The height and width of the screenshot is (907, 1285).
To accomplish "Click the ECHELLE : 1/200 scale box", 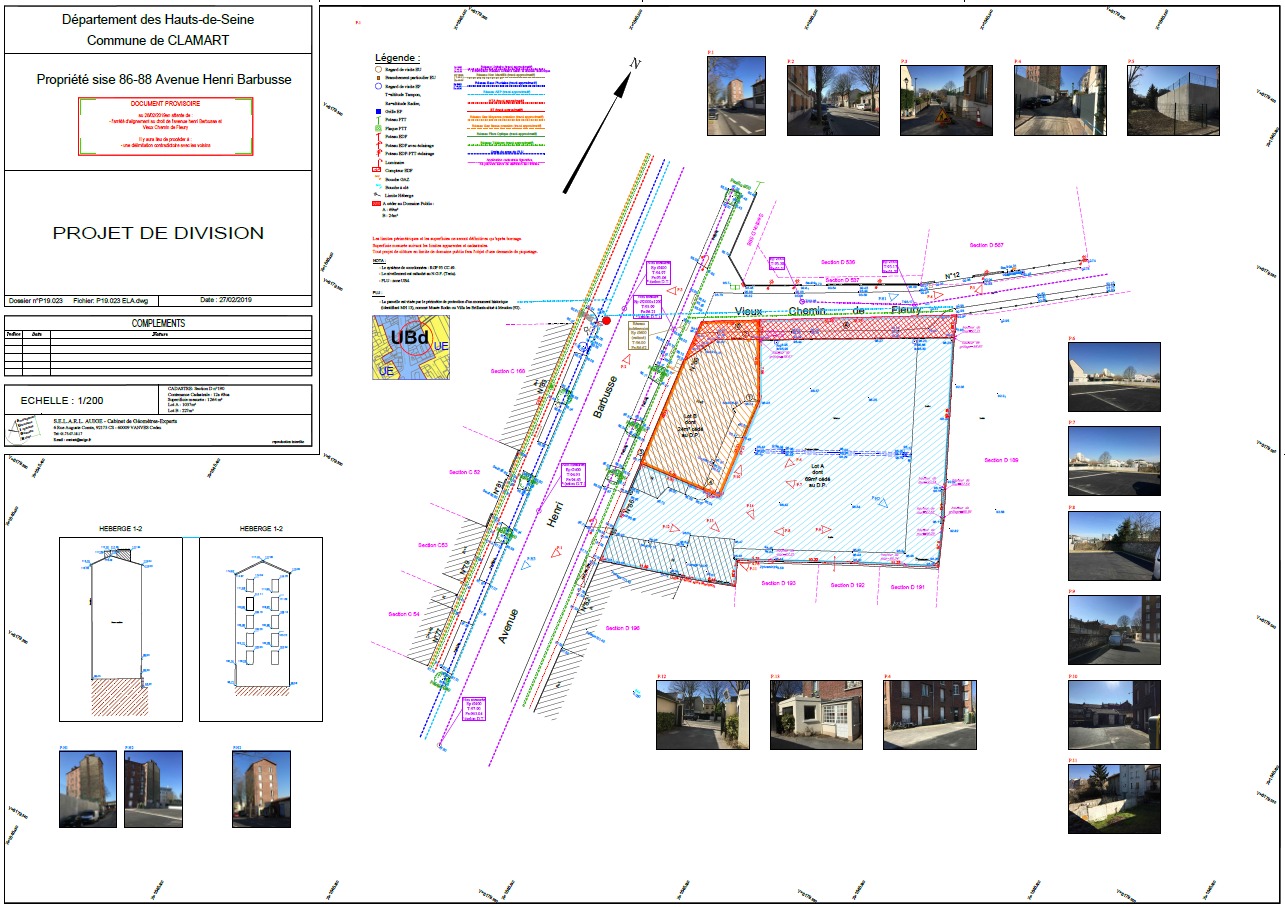I will (81, 400).
